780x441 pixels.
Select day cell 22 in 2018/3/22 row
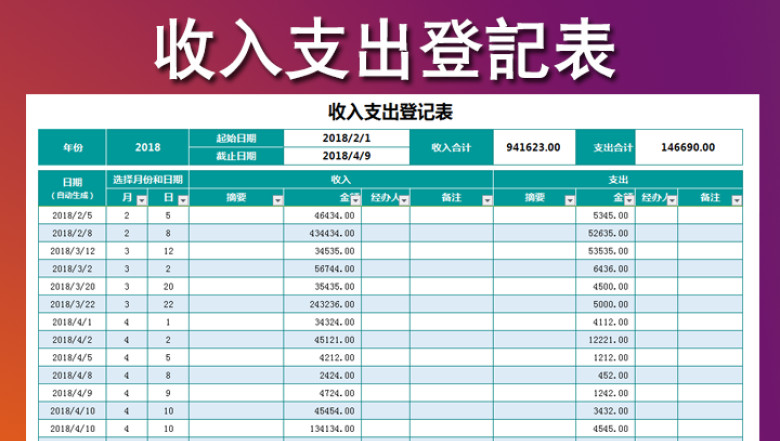168,304
